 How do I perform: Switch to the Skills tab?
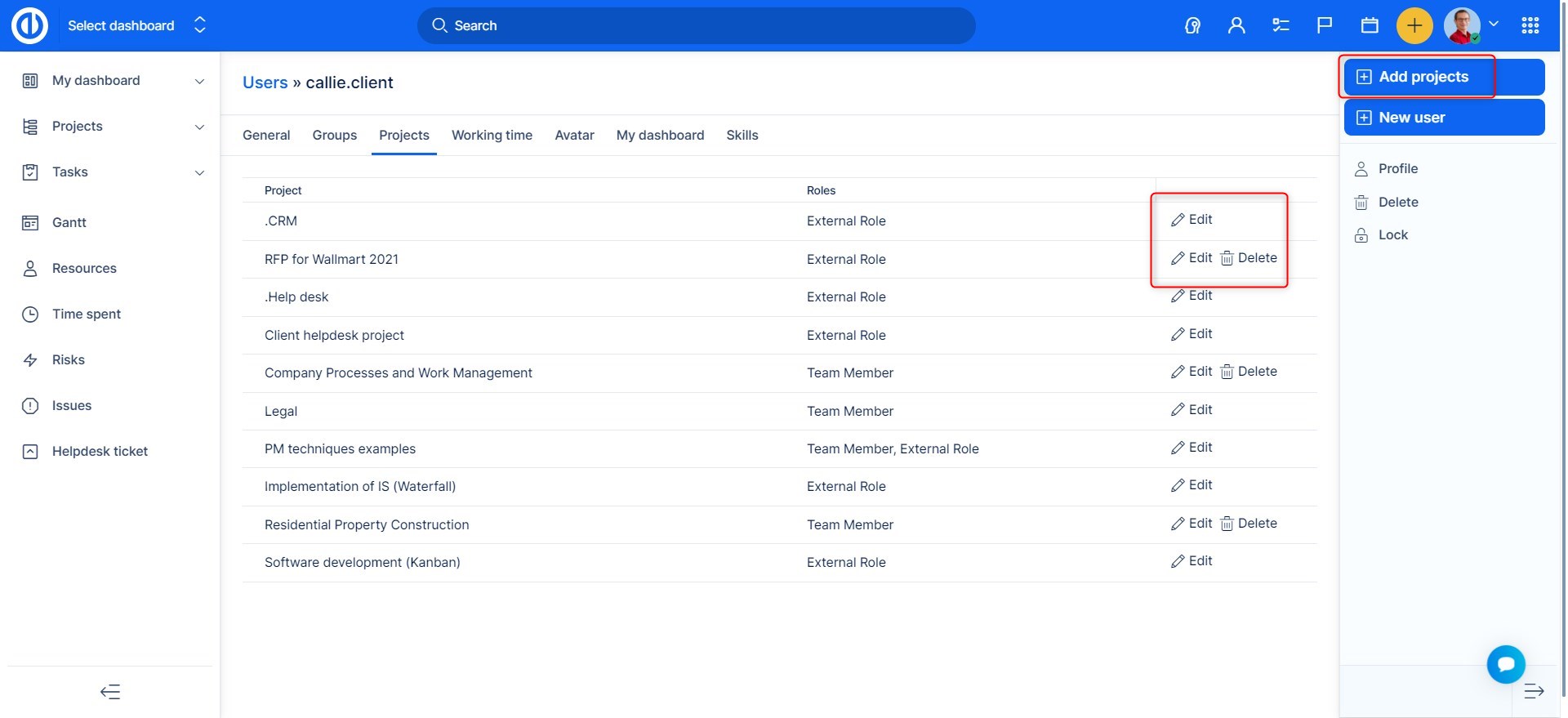click(742, 136)
